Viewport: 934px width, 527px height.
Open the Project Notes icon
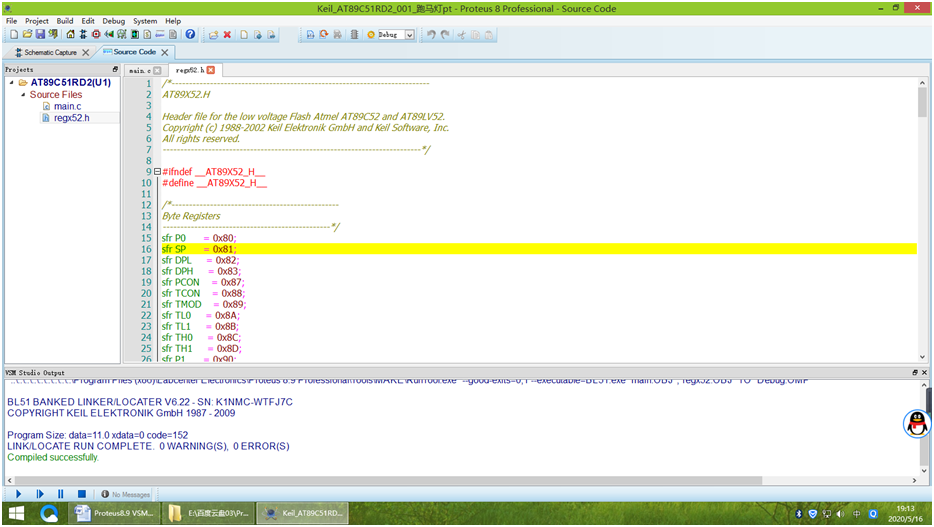pos(173,35)
